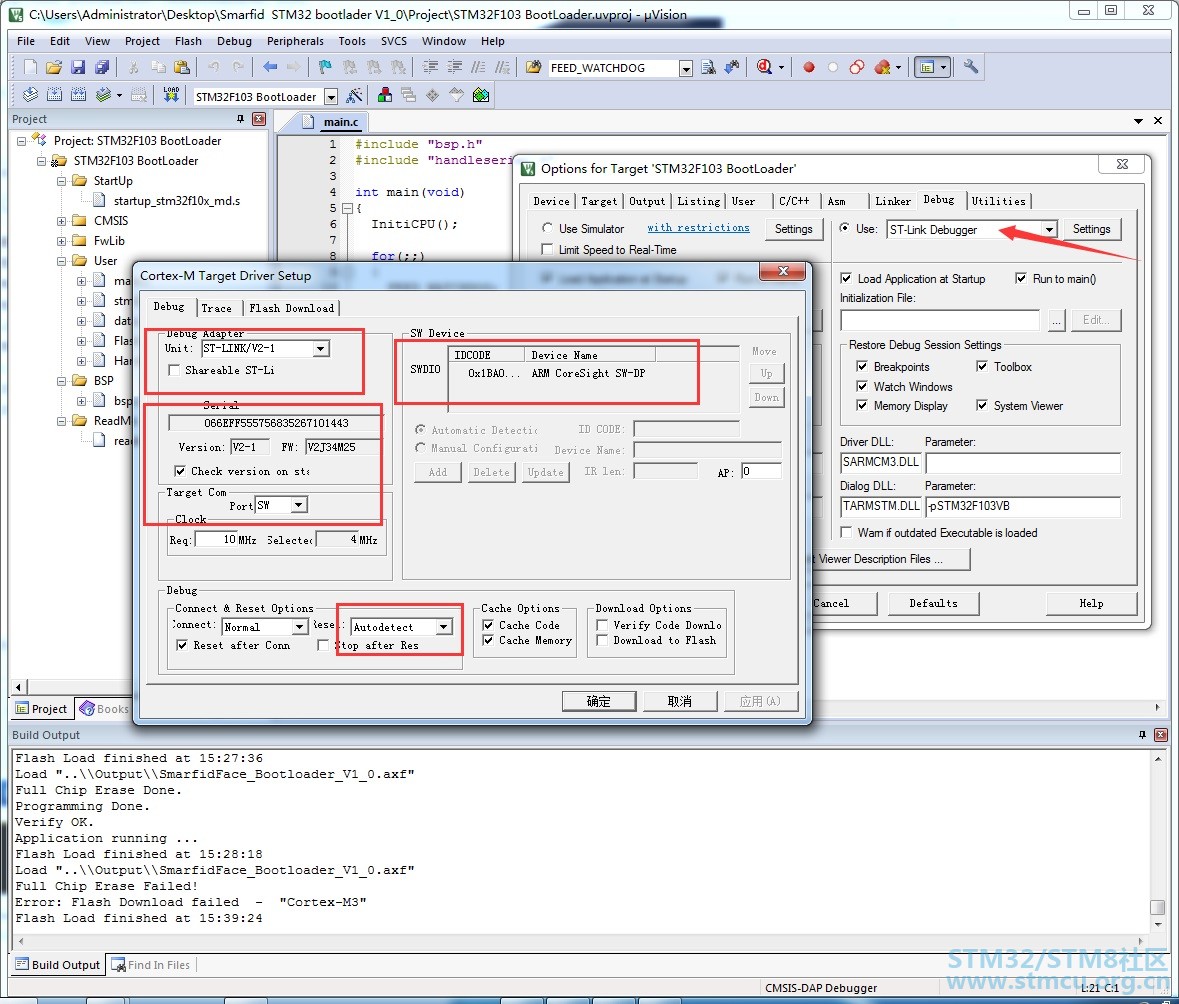This screenshot has width=1179, height=1004.
Task: Toggle Shareable ST-Link checkbox
Action: click(174, 370)
